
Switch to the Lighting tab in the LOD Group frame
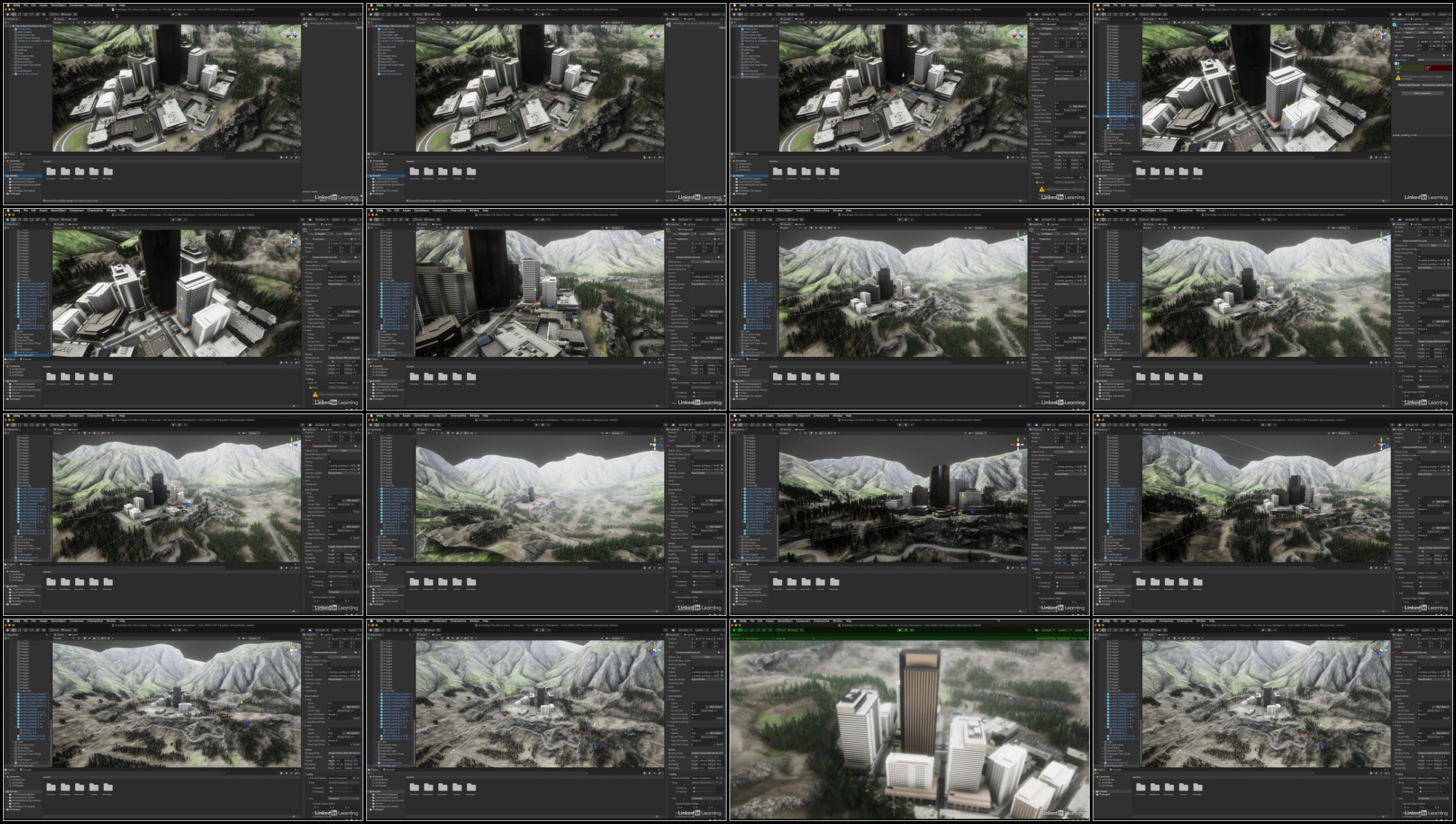[1417, 19]
